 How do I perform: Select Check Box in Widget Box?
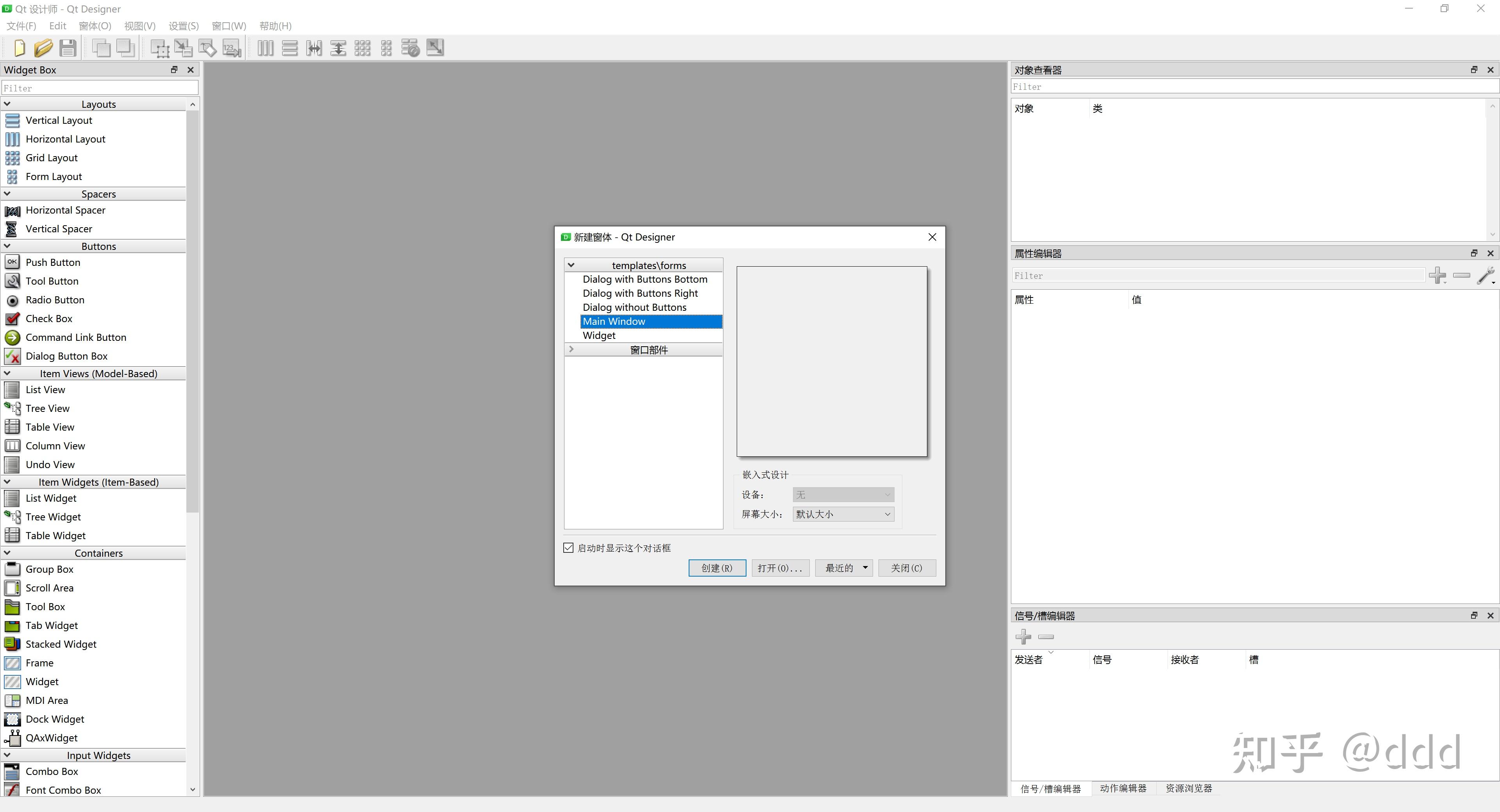tap(49, 319)
